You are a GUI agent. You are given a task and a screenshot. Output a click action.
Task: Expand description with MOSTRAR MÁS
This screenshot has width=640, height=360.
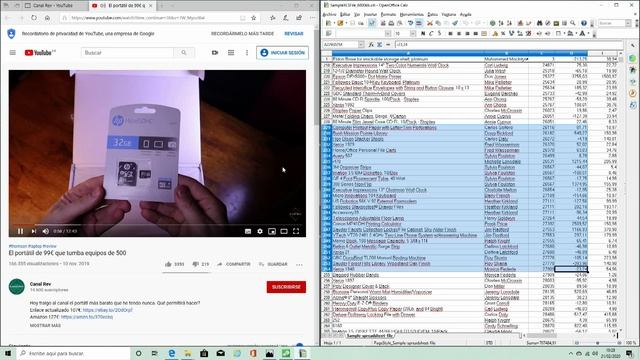pos(45,325)
